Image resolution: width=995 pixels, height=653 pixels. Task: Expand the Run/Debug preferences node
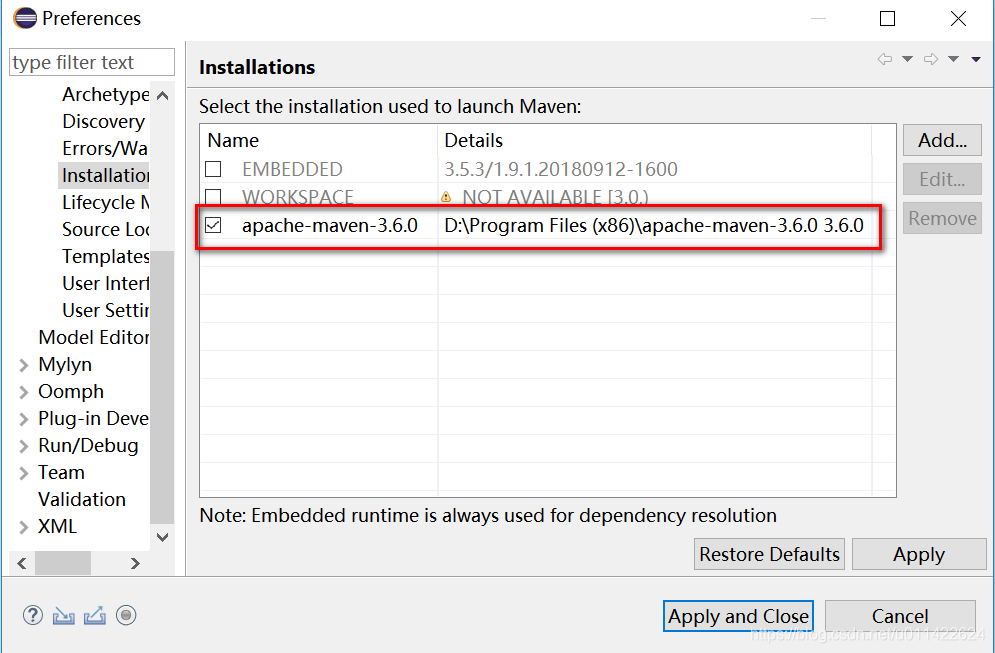pos(23,446)
